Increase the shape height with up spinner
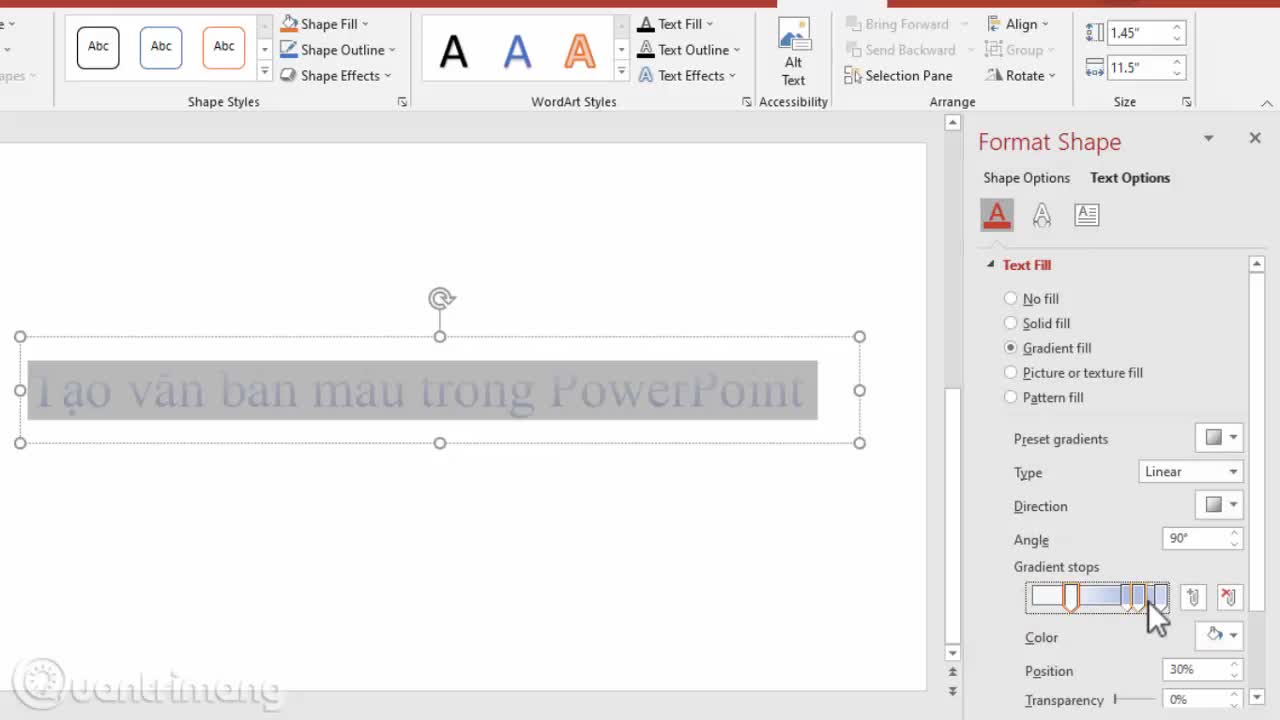 tap(1177, 27)
